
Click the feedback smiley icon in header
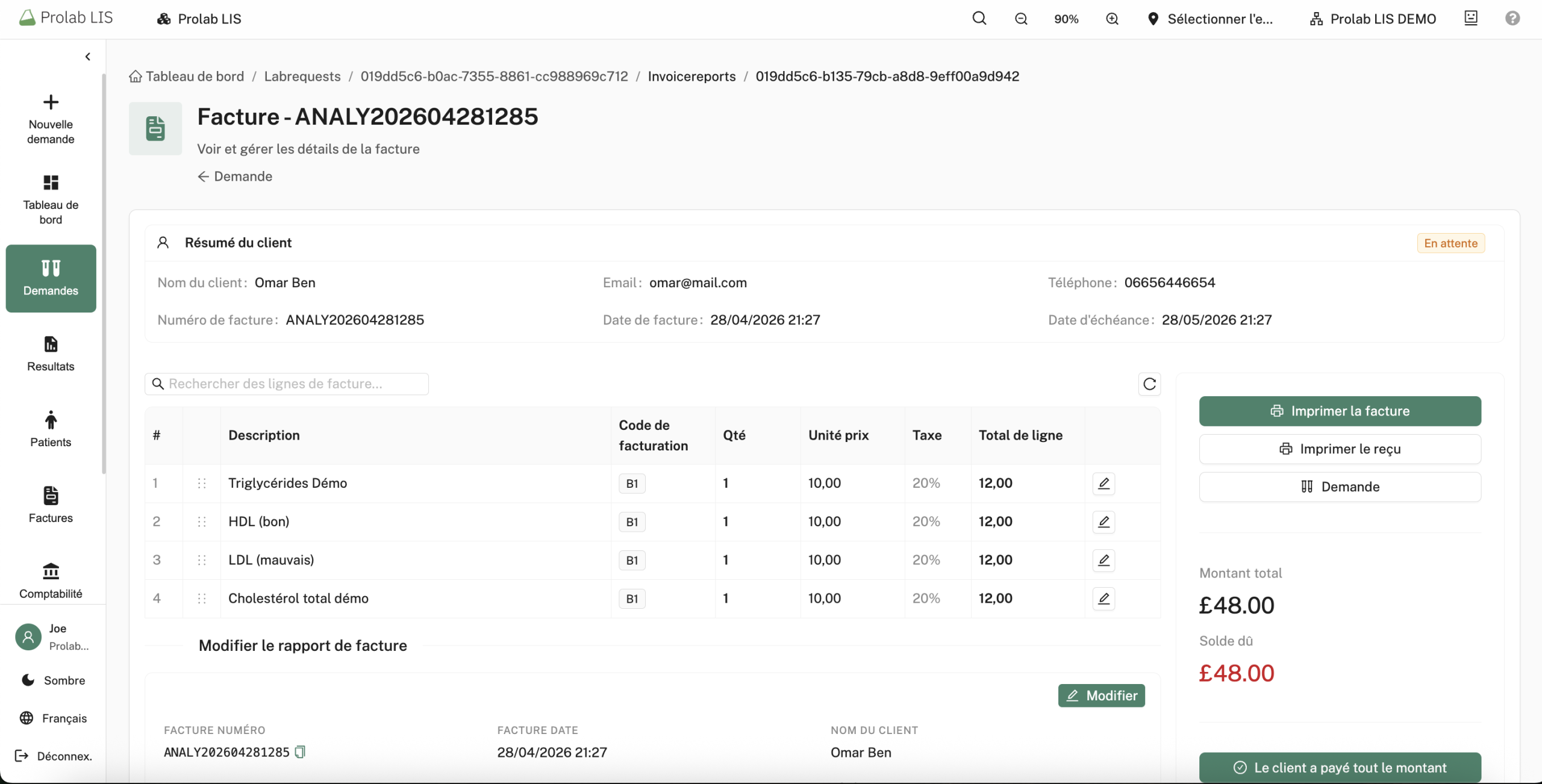(1471, 18)
